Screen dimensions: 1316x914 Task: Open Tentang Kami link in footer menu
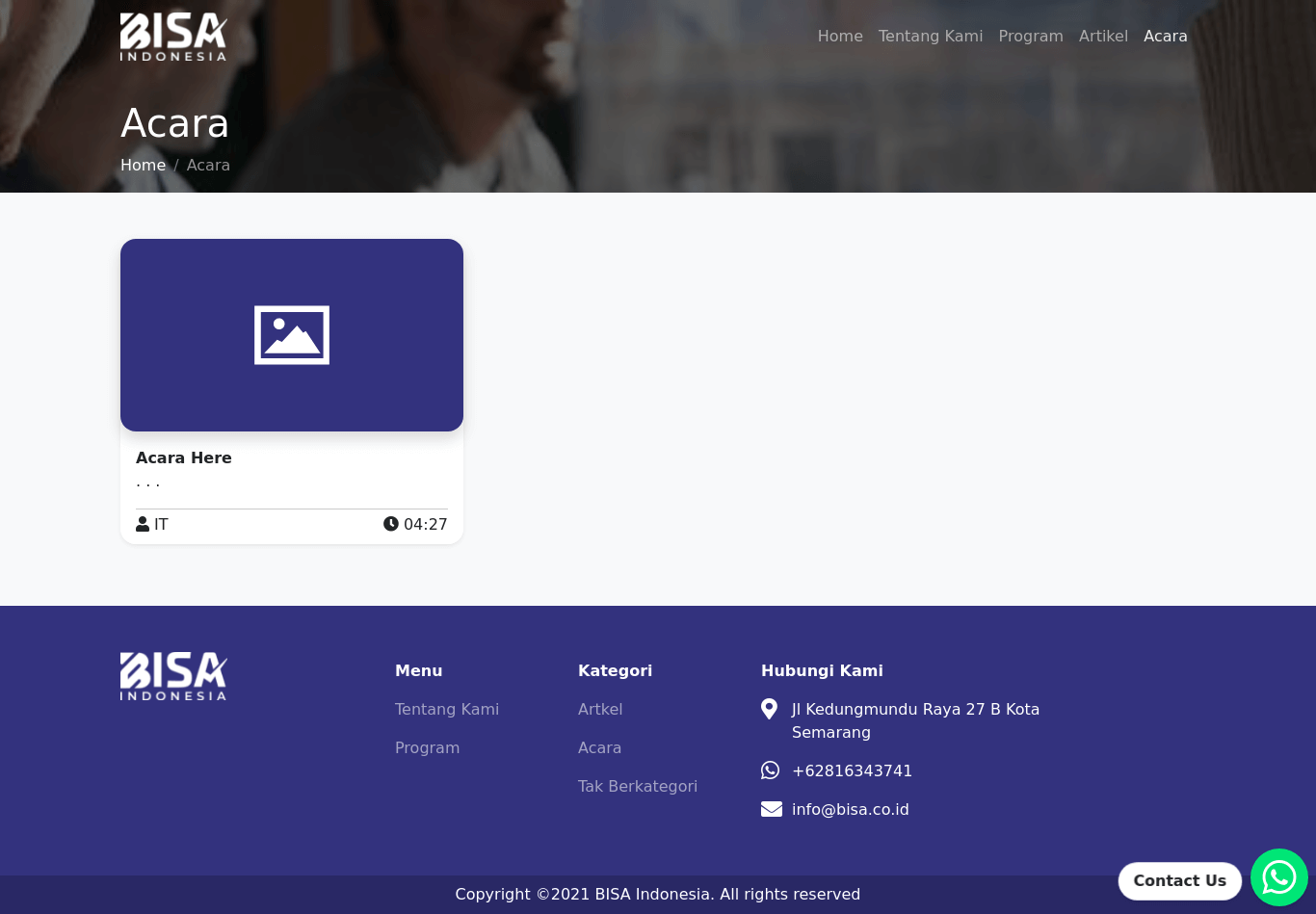point(447,709)
